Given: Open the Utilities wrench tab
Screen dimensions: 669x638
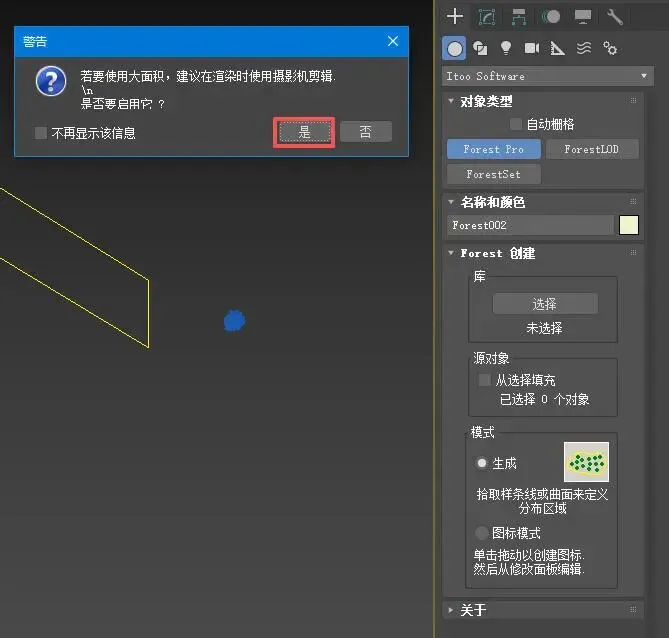Looking at the screenshot, I should [x=615, y=17].
